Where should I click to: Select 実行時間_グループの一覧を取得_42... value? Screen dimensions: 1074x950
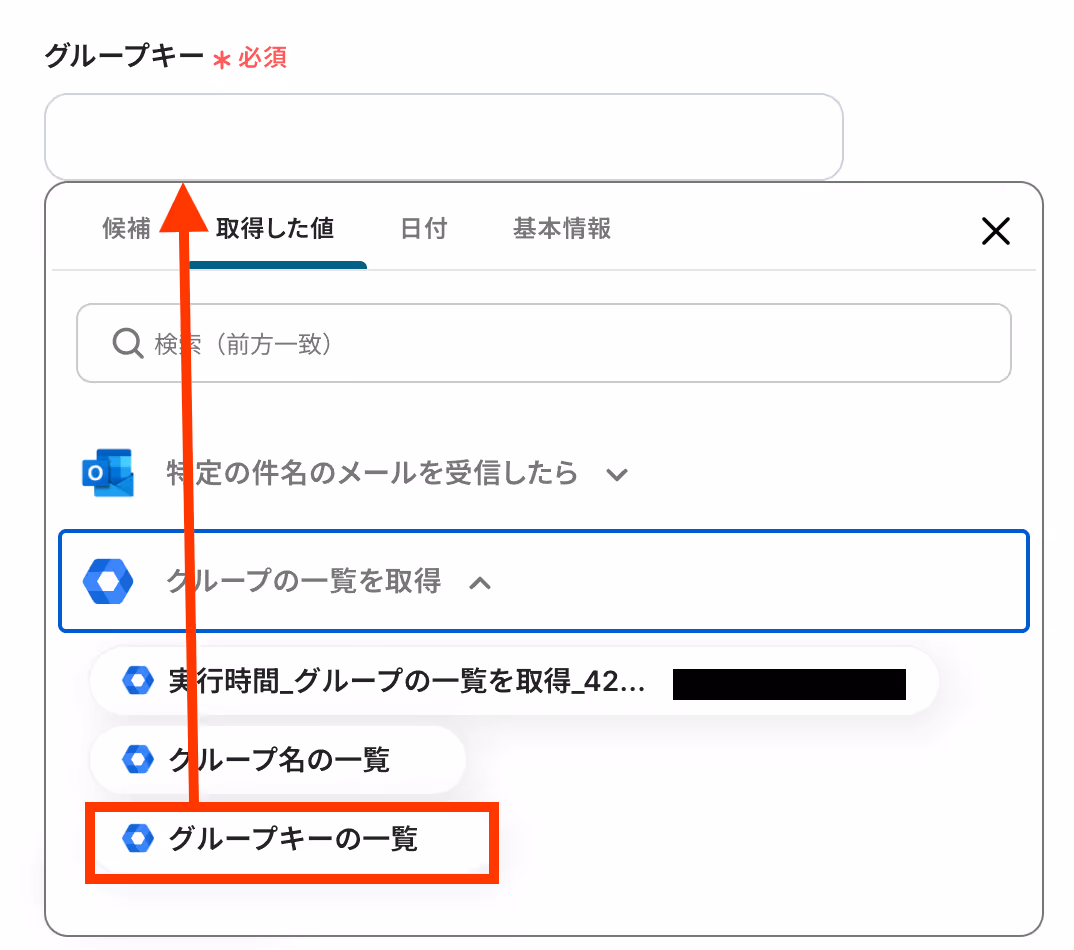point(514,682)
